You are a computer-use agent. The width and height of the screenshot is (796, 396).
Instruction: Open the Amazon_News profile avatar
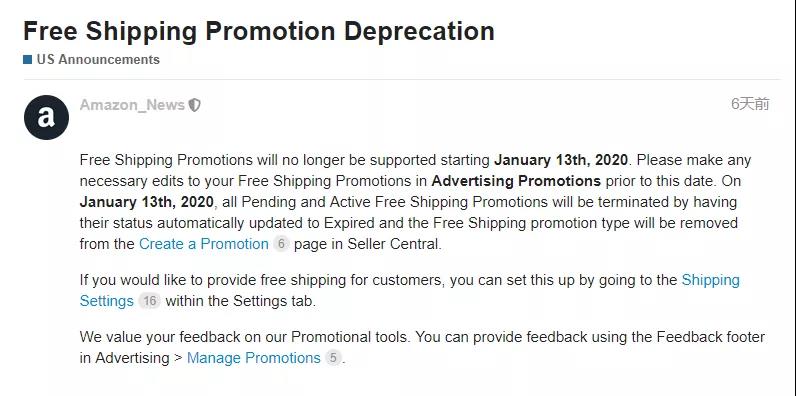click(x=46, y=117)
